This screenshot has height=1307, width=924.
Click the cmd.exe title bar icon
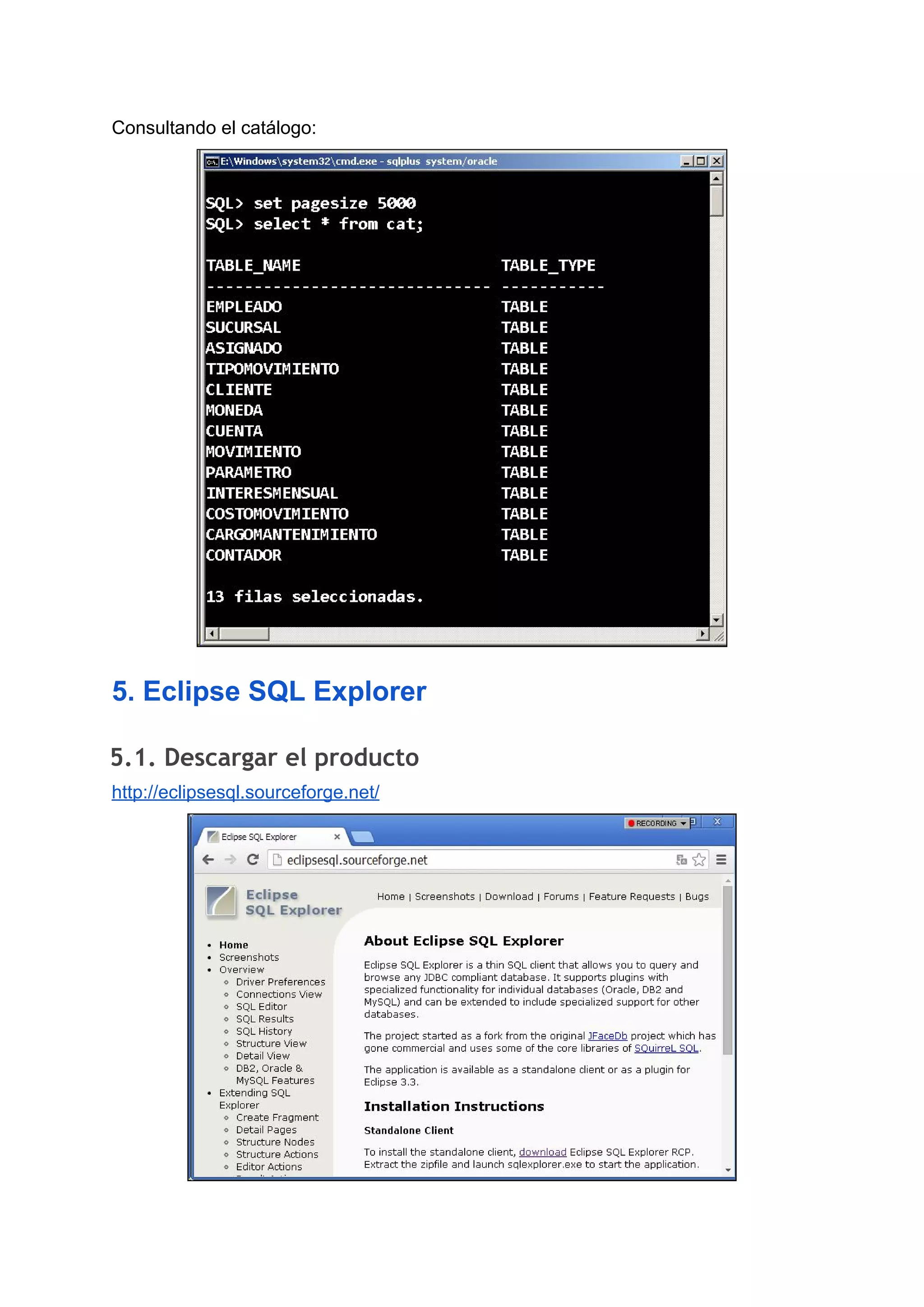click(212, 162)
